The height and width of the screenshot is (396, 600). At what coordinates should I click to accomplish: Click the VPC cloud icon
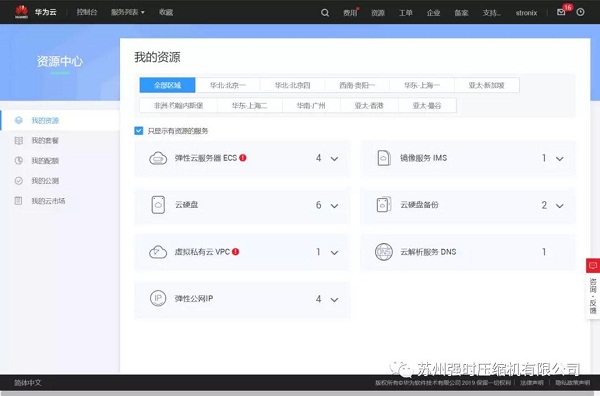point(158,252)
